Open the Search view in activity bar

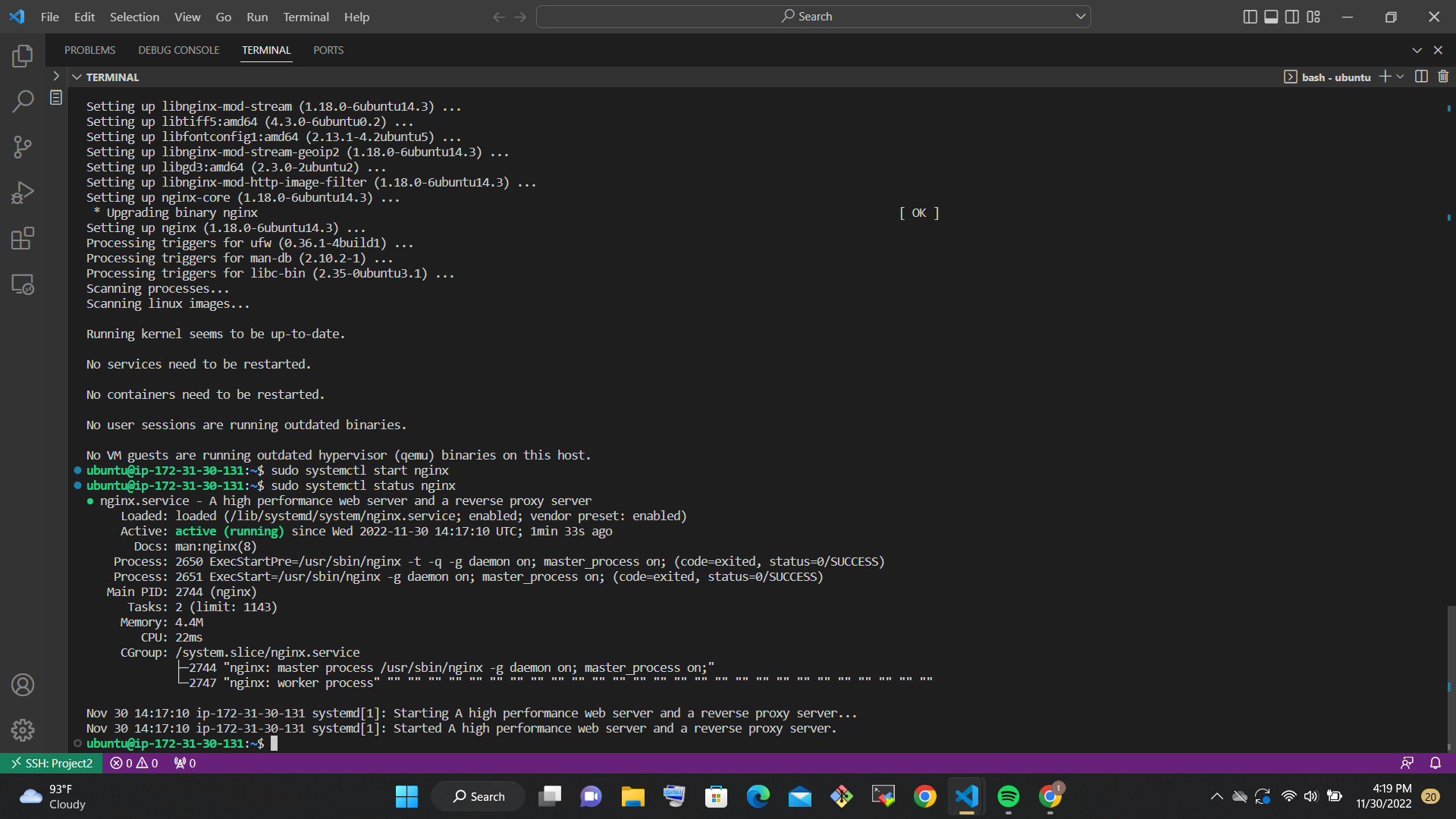point(23,101)
